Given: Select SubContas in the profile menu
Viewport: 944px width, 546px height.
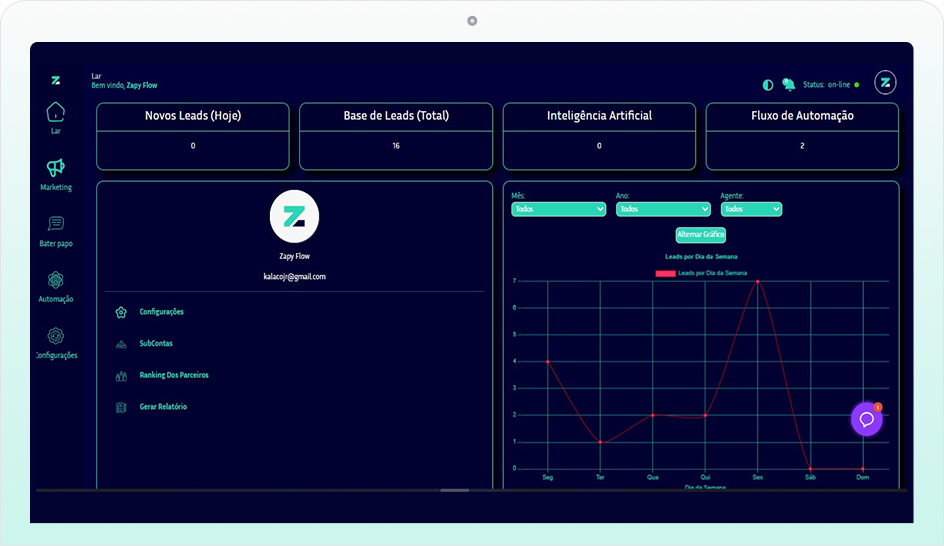Looking at the screenshot, I should coord(155,344).
